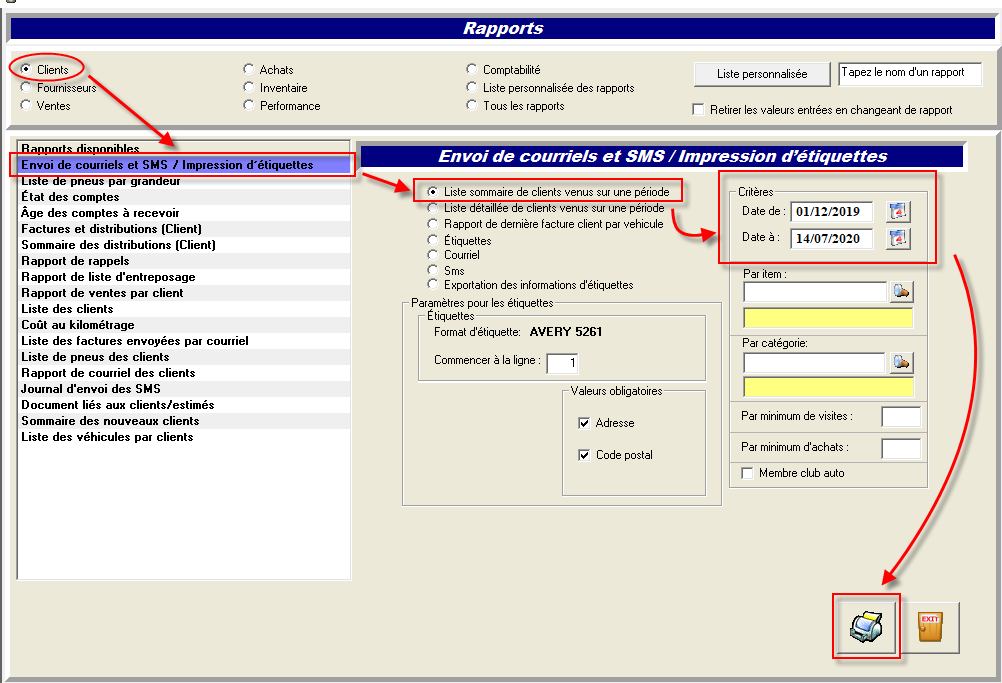Click the Par catégorie lookup icon

[x=901, y=362]
